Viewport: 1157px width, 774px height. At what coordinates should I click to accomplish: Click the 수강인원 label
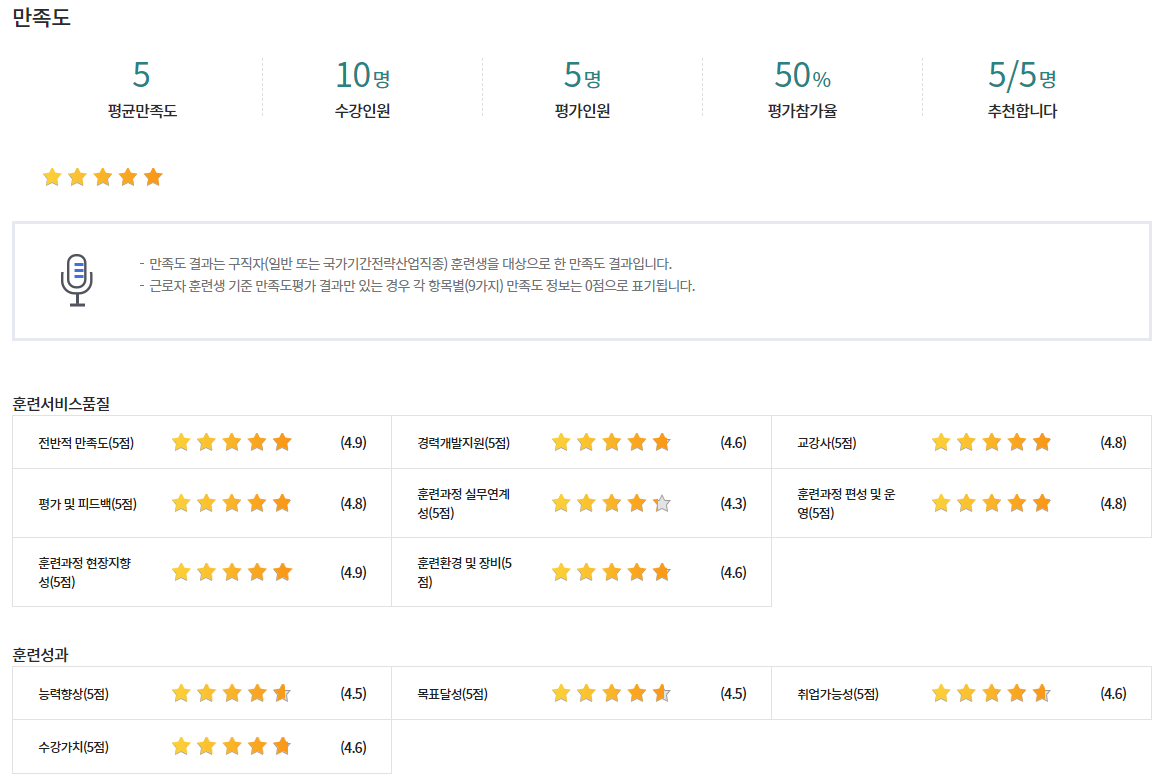point(362,111)
